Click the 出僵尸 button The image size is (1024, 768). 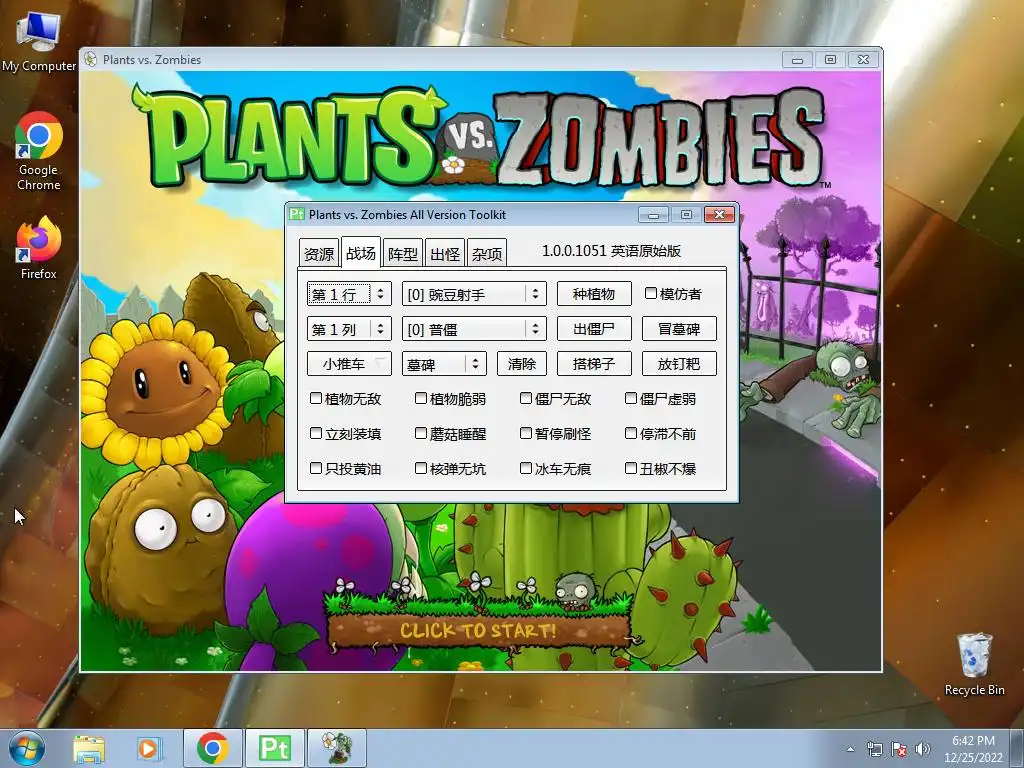[x=594, y=329]
